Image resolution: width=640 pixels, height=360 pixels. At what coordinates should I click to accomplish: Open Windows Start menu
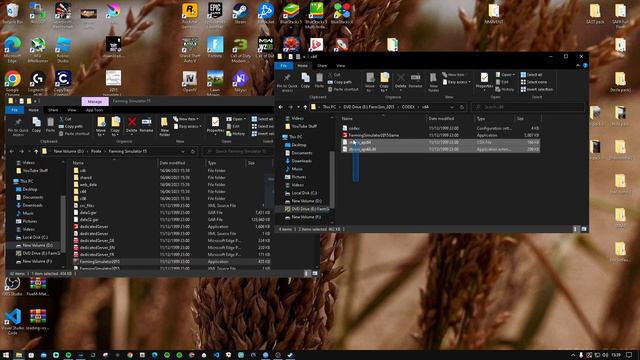tap(6, 355)
